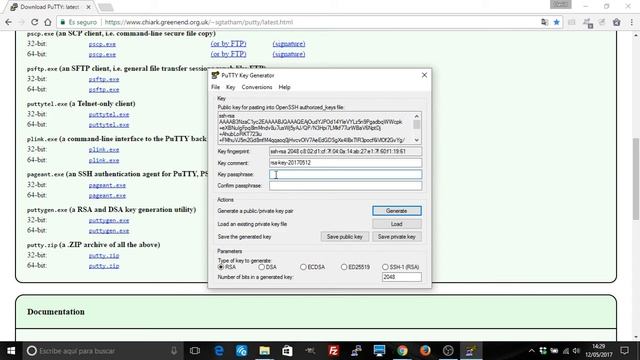Click the translate page icon
This screenshot has height=360, width=640.
tap(544, 22)
